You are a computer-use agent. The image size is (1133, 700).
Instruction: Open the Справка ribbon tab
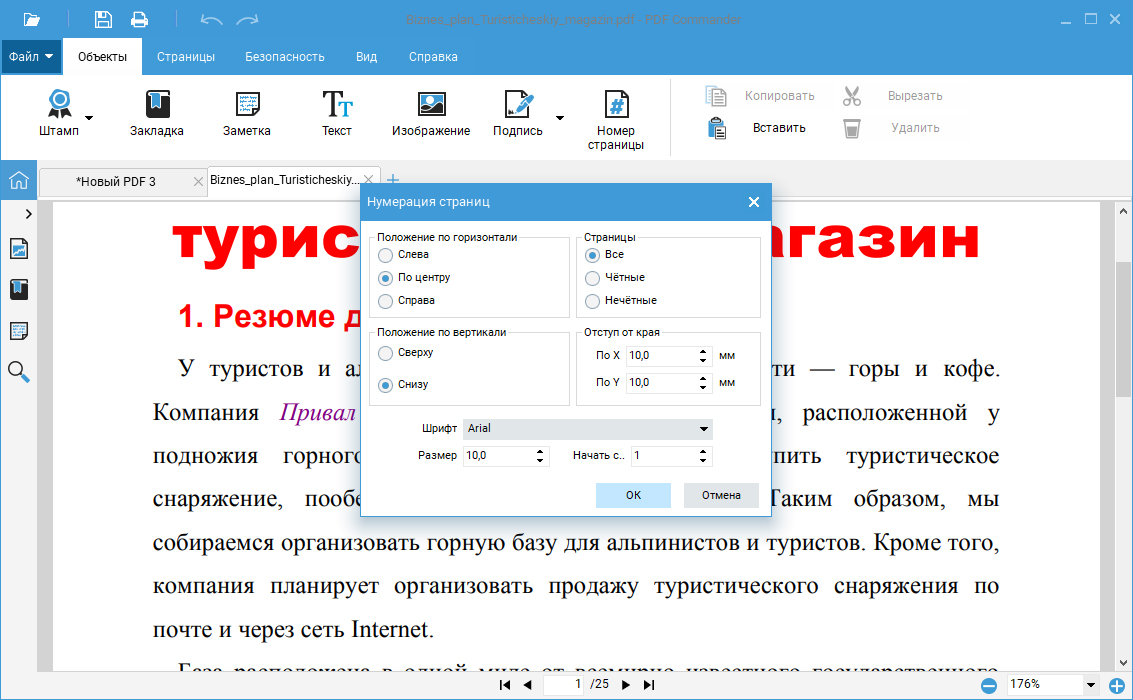pyautogui.click(x=433, y=56)
